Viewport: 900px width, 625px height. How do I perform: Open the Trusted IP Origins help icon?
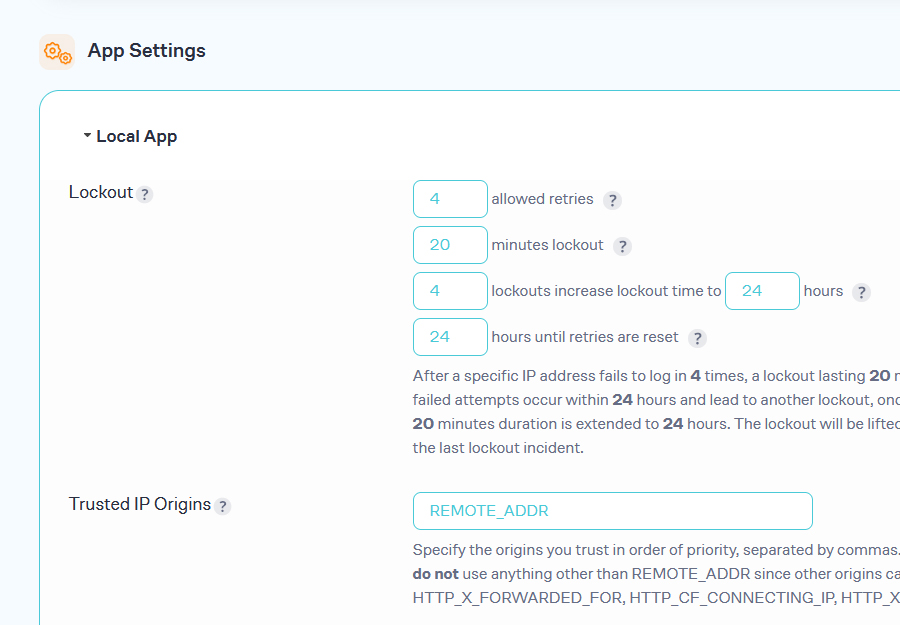(223, 506)
